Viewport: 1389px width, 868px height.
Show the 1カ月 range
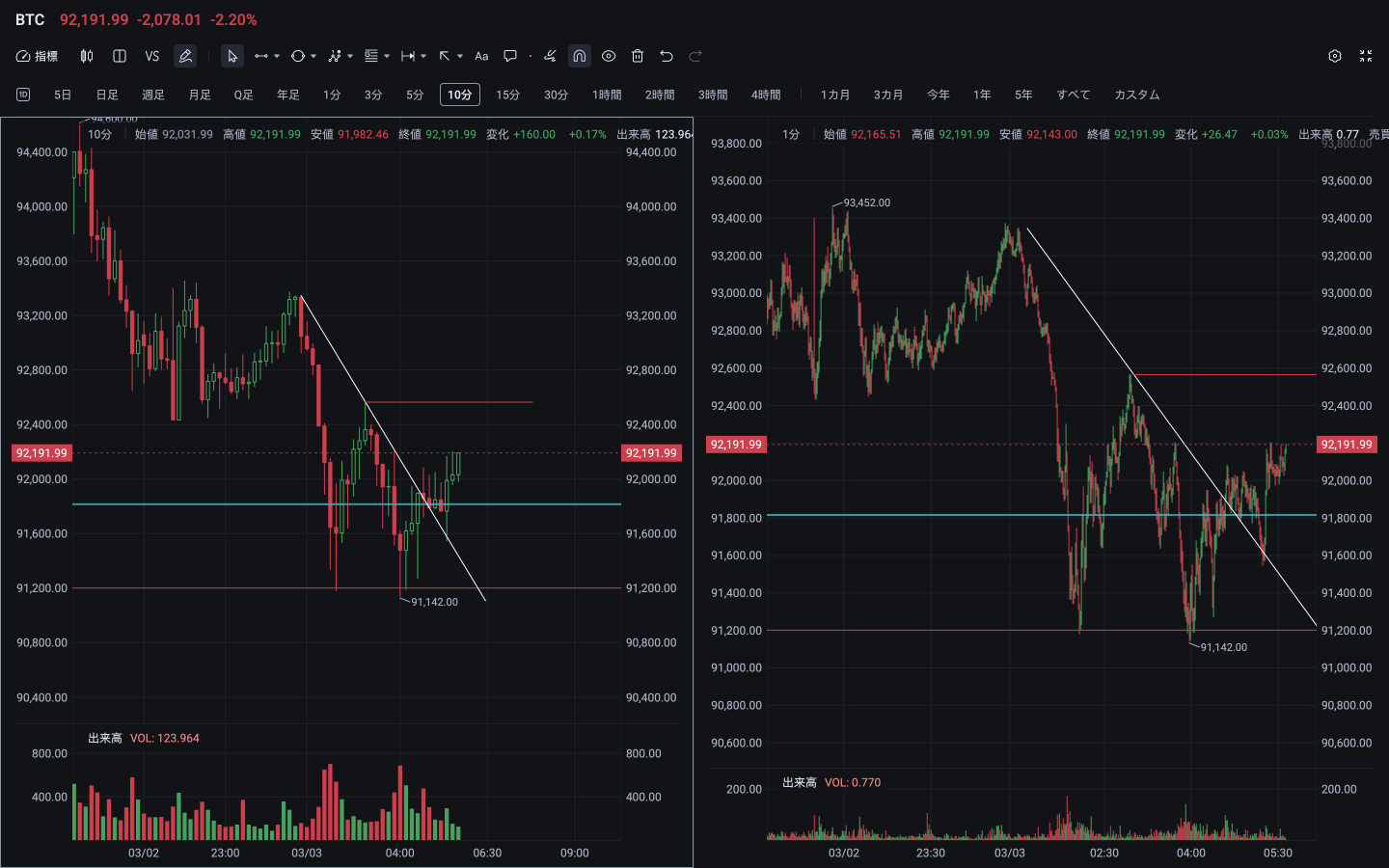[835, 95]
